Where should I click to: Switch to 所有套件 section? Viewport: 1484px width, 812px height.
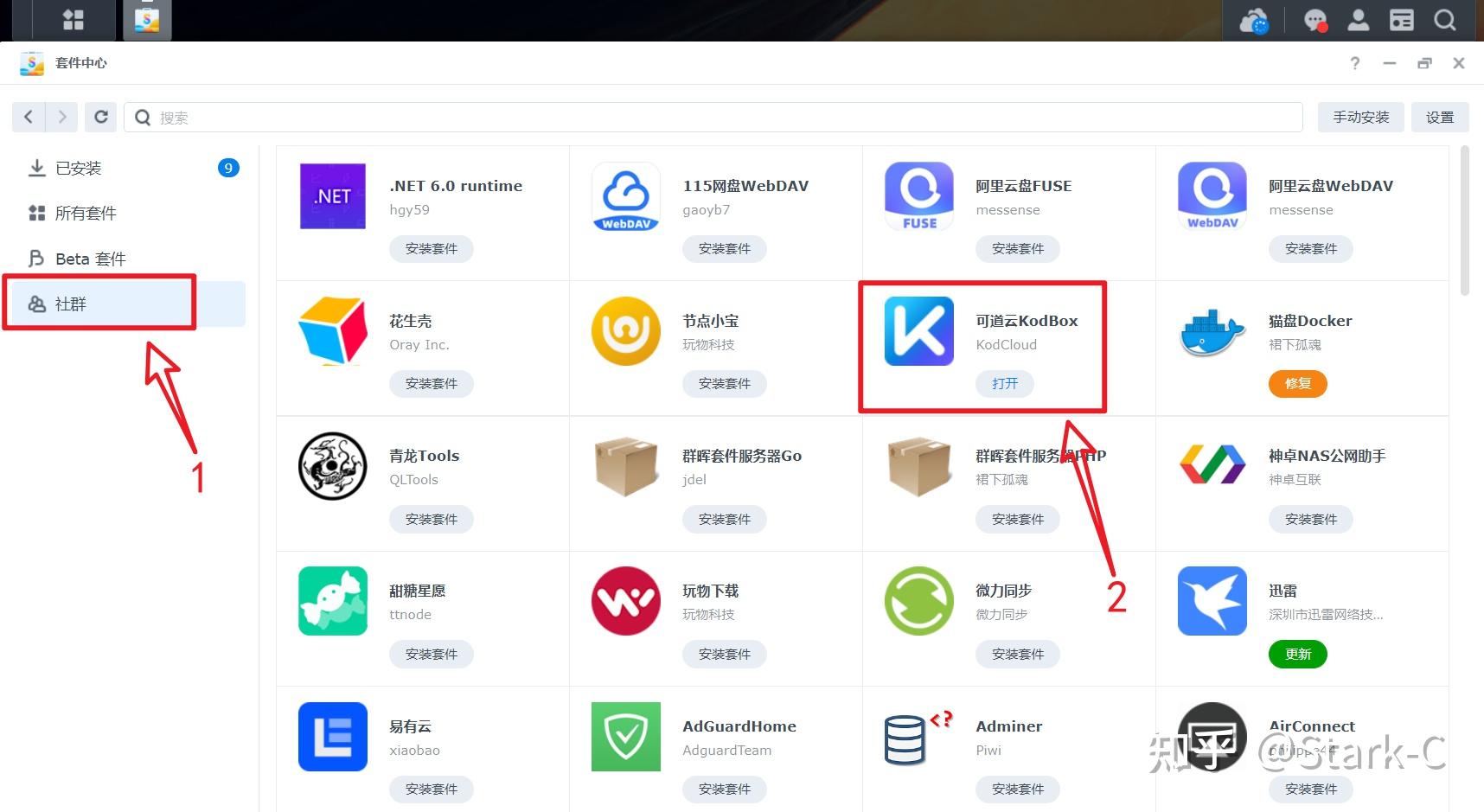click(85, 213)
